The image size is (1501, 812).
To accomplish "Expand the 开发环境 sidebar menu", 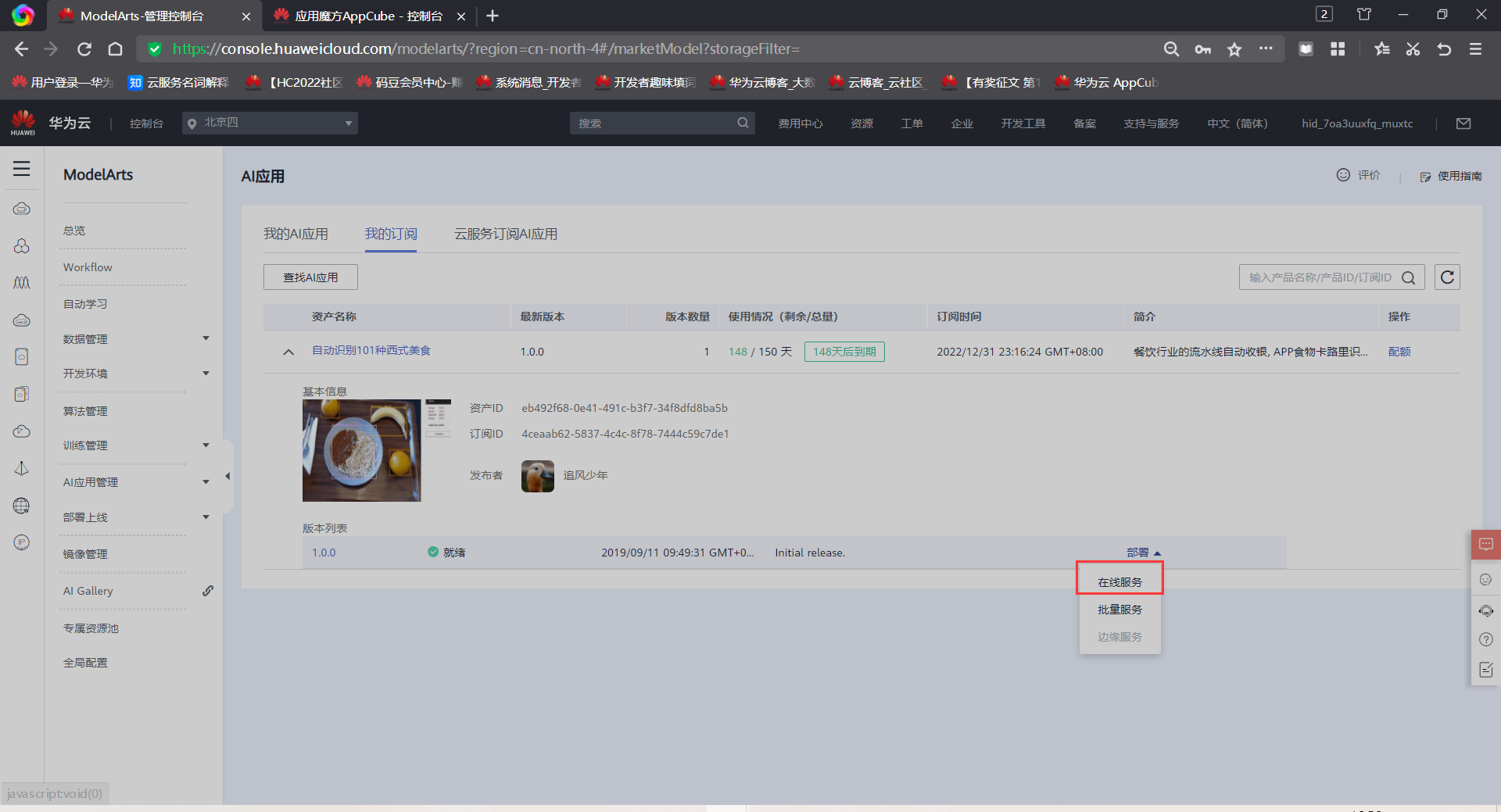I will coord(206,373).
